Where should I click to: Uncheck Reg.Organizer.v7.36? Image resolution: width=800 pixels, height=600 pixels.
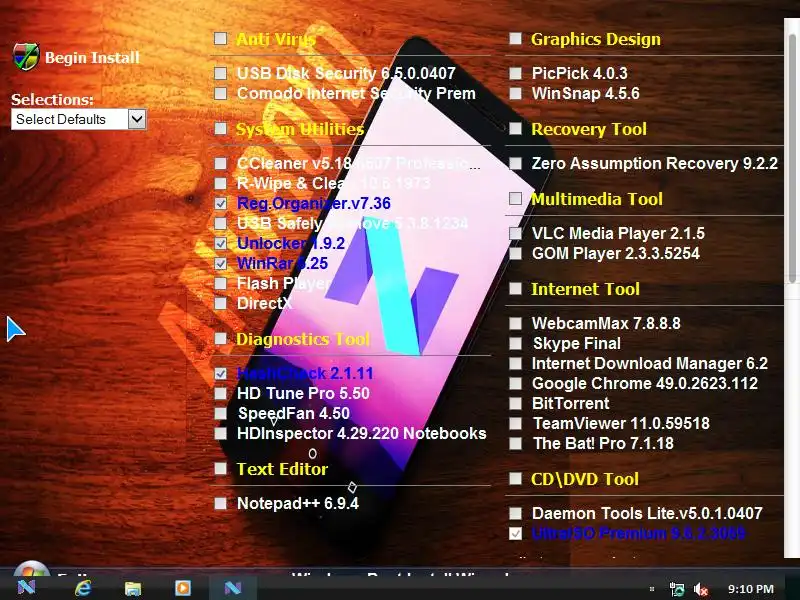click(220, 203)
